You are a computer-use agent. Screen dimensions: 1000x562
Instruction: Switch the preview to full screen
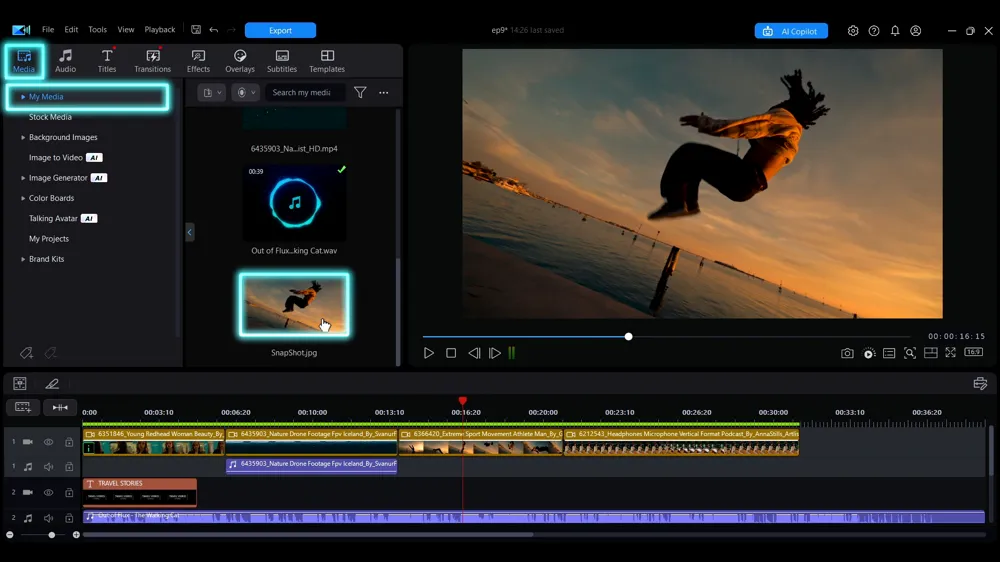950,352
